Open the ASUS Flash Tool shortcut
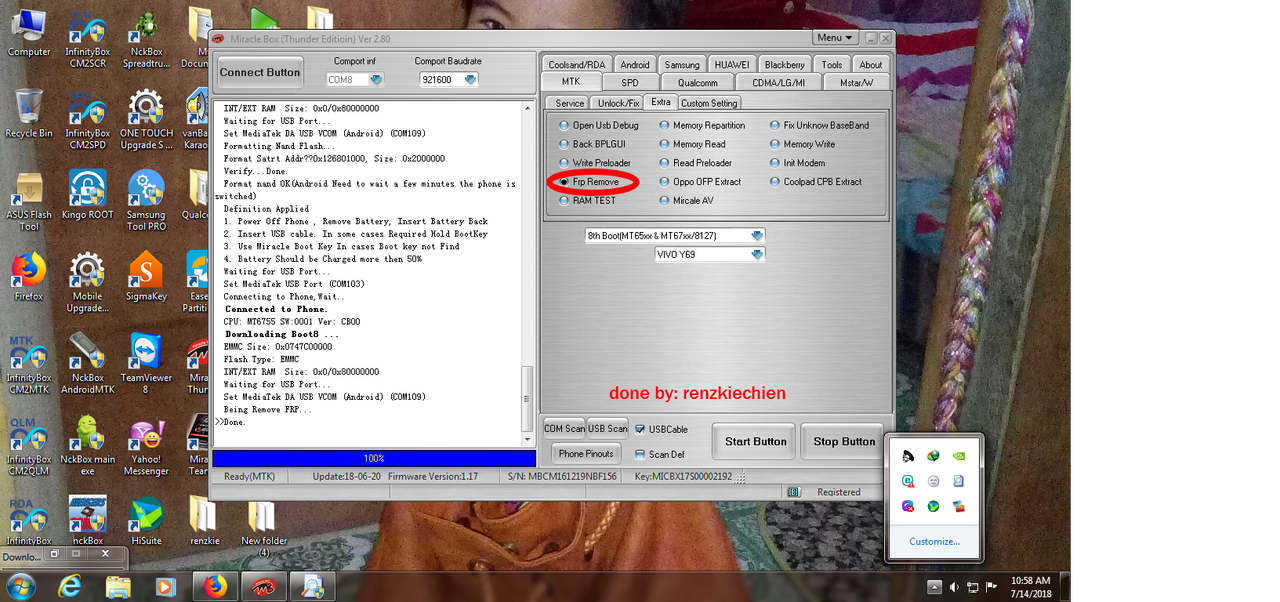The height and width of the screenshot is (602, 1280). click(x=29, y=201)
